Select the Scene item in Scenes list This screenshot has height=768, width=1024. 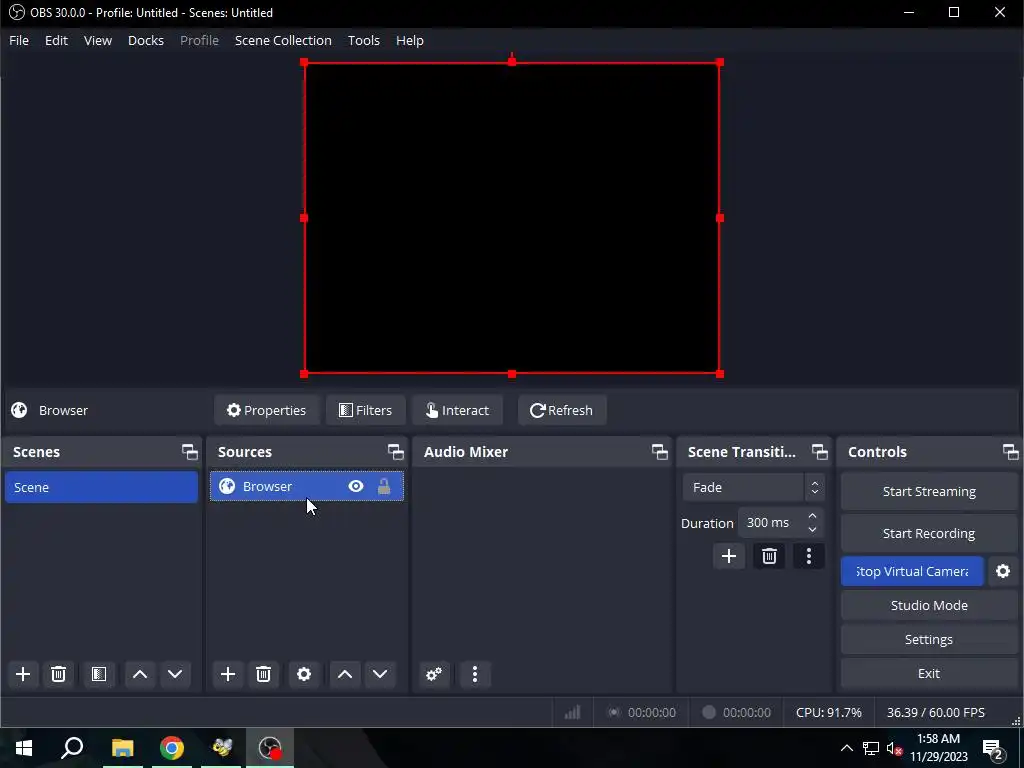[x=101, y=487]
